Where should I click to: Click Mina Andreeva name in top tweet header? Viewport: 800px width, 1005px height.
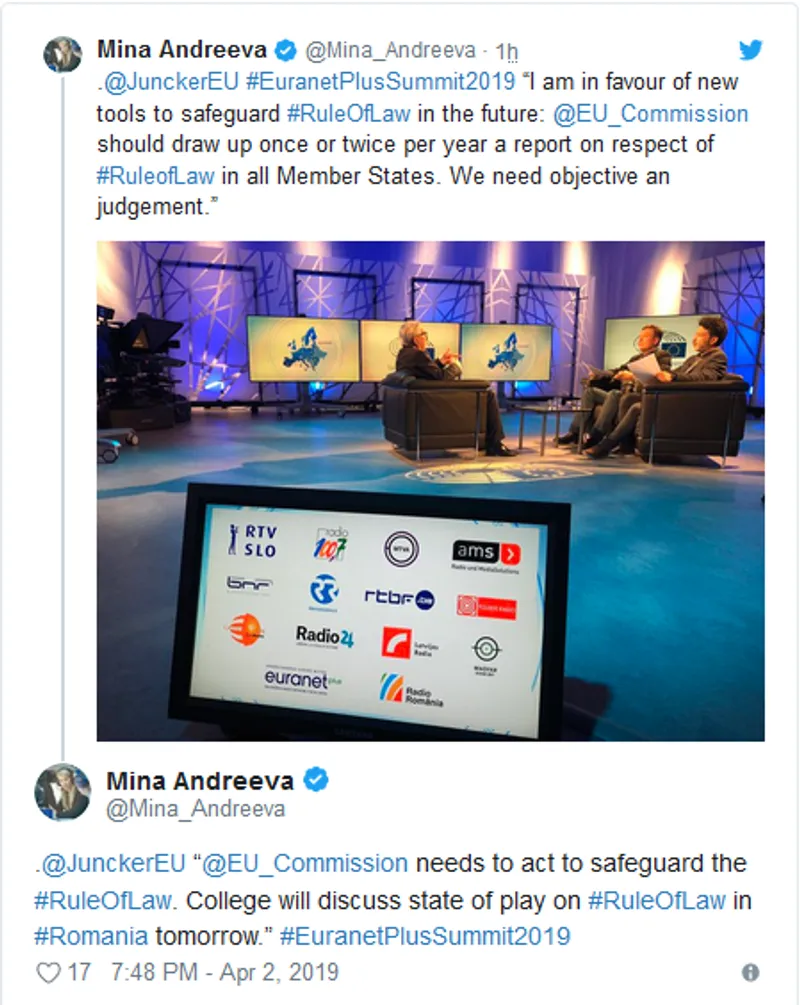(x=181, y=50)
